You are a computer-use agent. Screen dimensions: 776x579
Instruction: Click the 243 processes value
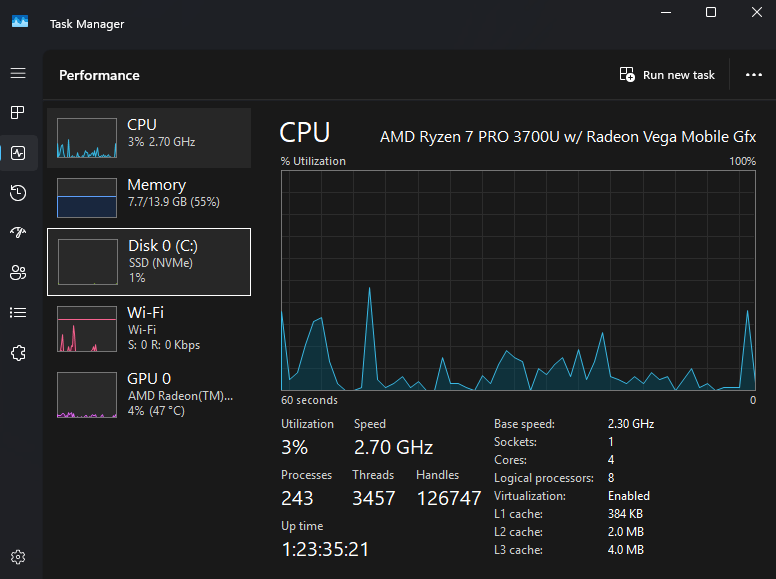[297, 498]
